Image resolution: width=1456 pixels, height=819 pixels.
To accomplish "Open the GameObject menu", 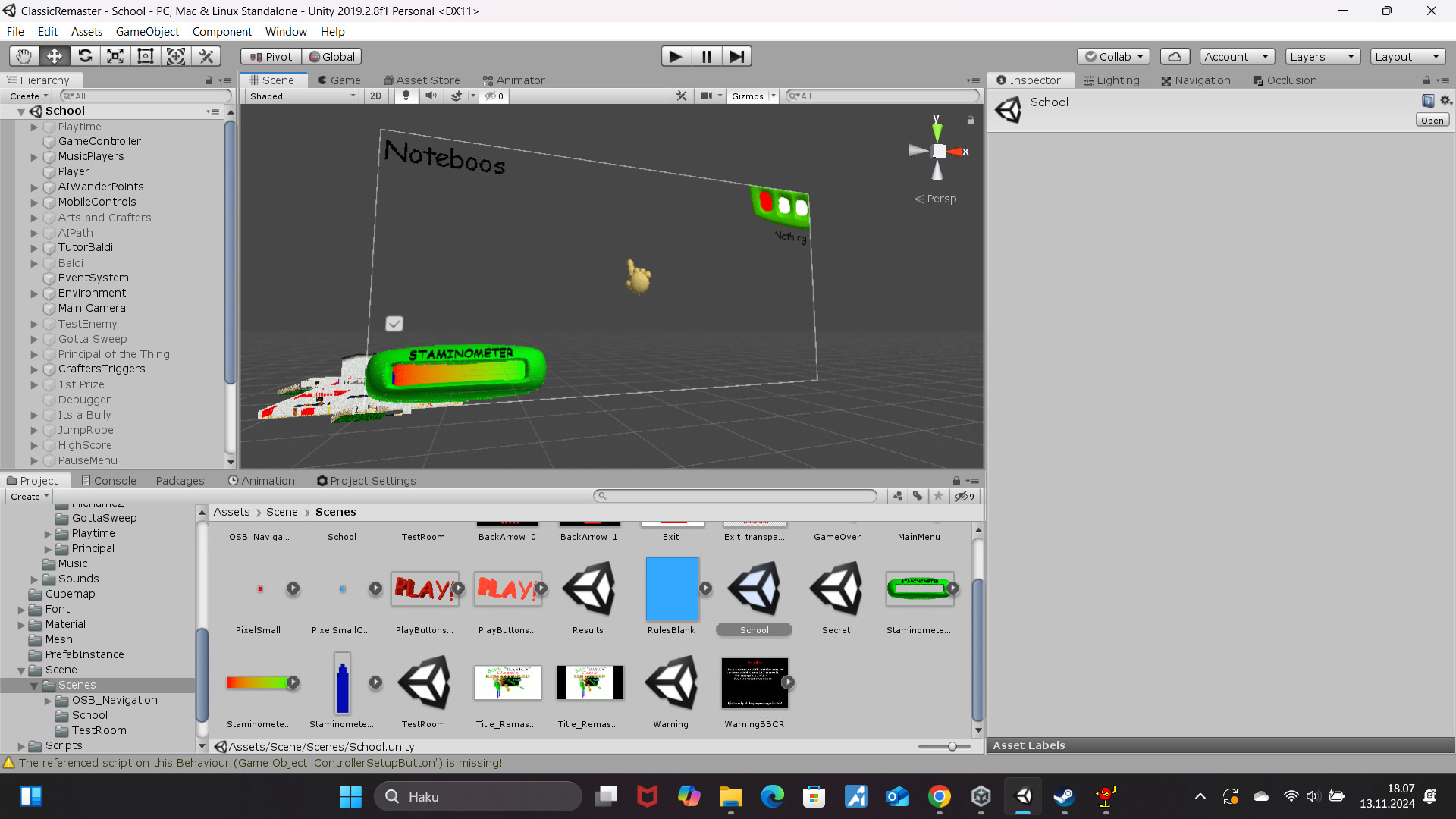I will tap(147, 32).
